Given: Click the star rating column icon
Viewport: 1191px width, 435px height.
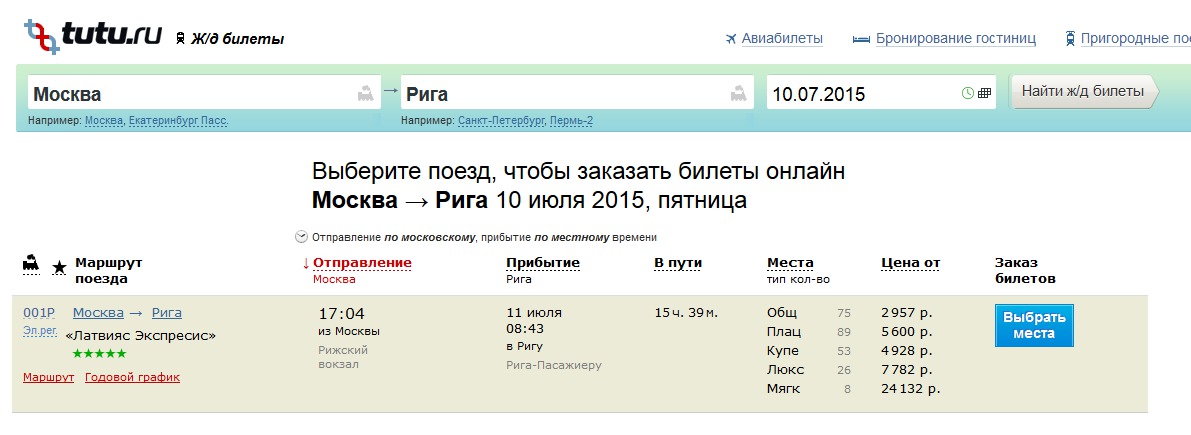Looking at the screenshot, I should pyautogui.click(x=59, y=267).
